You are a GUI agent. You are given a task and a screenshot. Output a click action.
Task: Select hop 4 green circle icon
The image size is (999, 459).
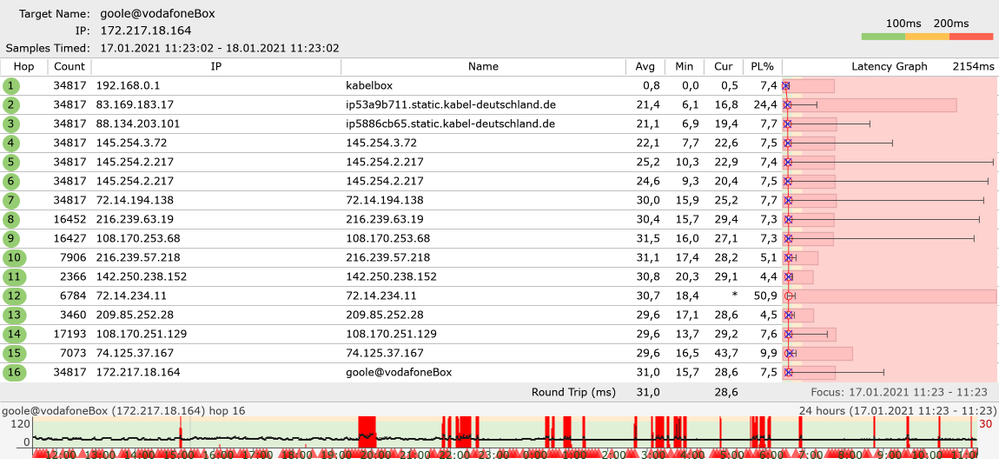point(11,143)
